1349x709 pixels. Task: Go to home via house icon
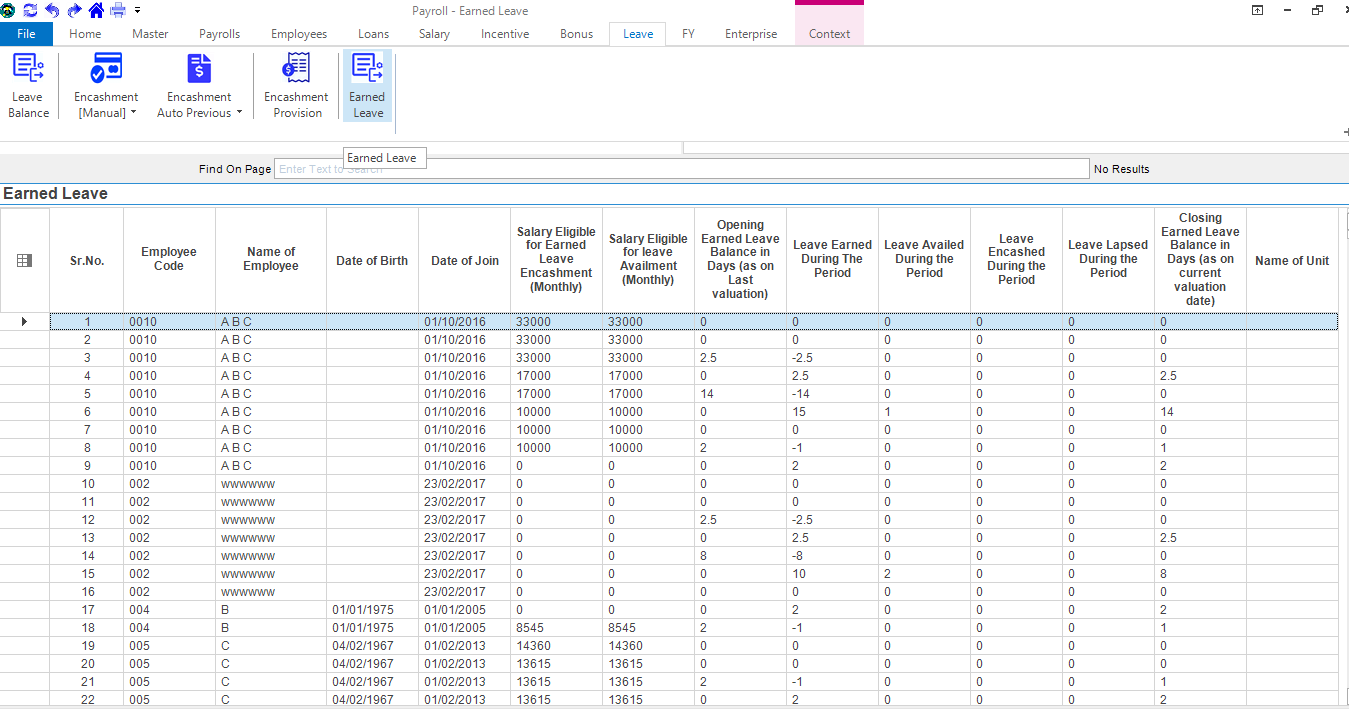[x=96, y=10]
